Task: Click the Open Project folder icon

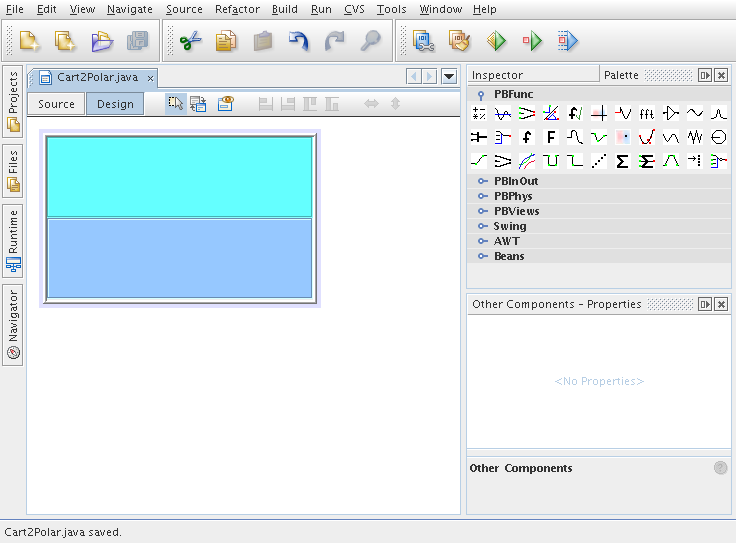Action: point(102,41)
